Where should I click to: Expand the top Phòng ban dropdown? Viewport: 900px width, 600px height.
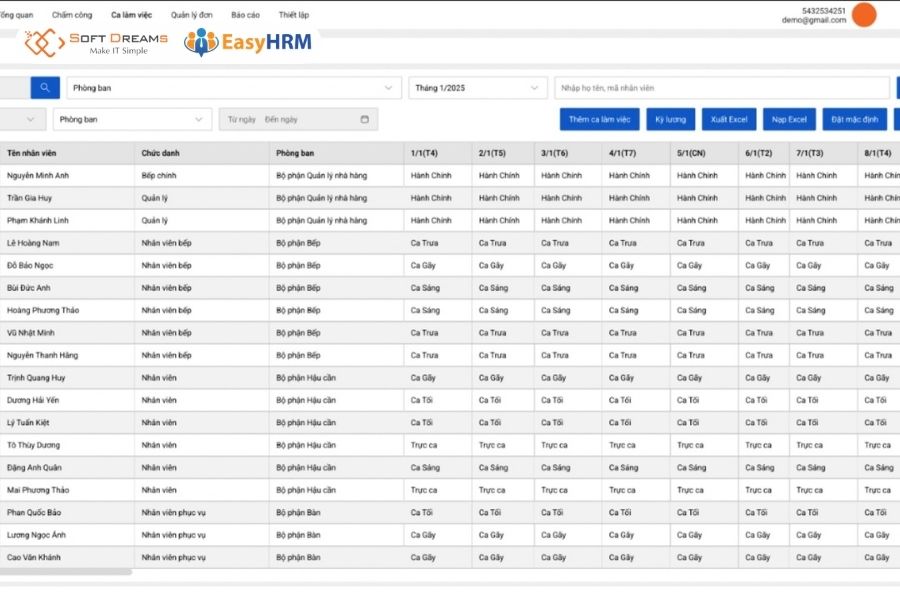(234, 88)
